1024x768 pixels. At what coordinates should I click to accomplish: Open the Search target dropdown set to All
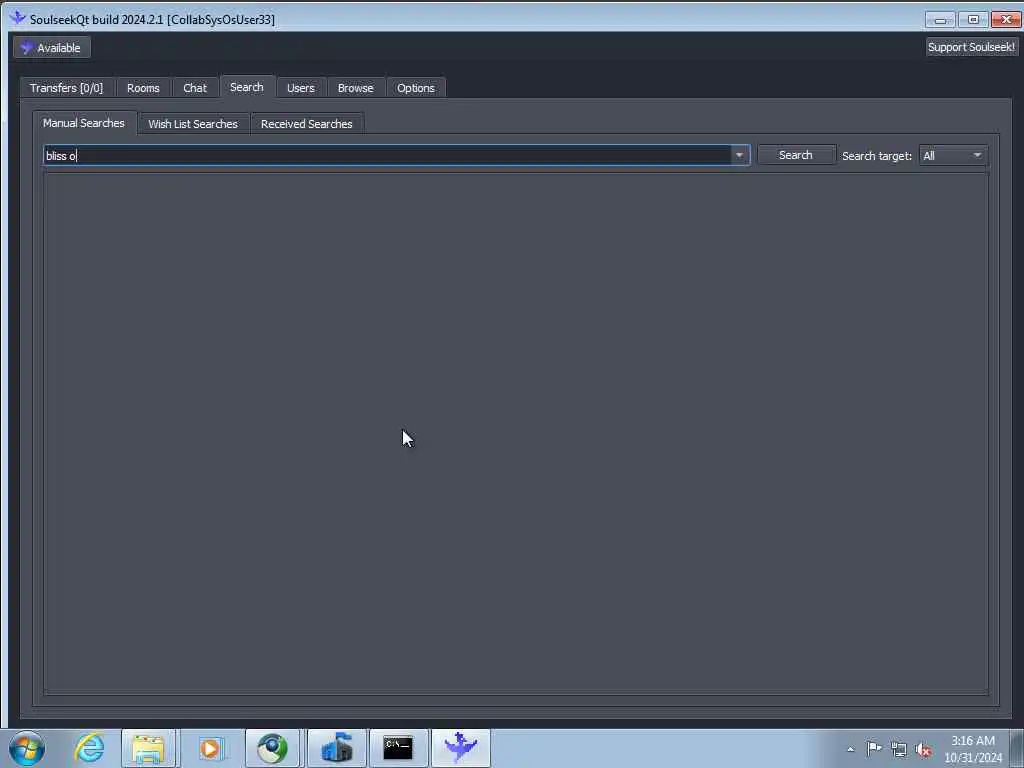952,155
